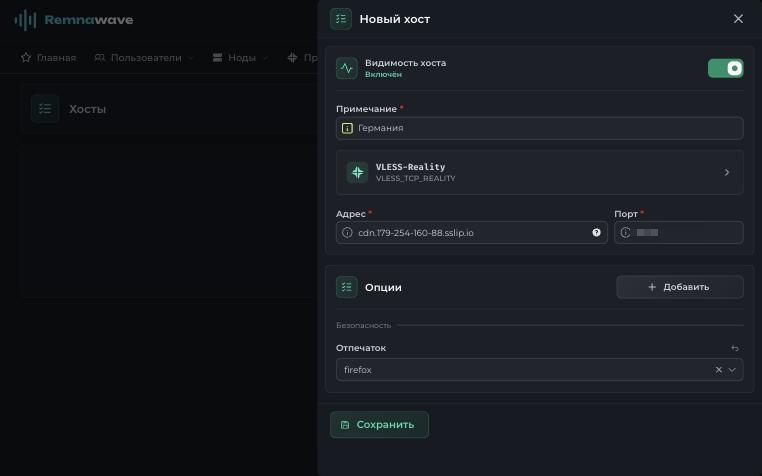
Task: Reset the Отпечаток field with undo icon
Action: pyautogui.click(x=735, y=348)
